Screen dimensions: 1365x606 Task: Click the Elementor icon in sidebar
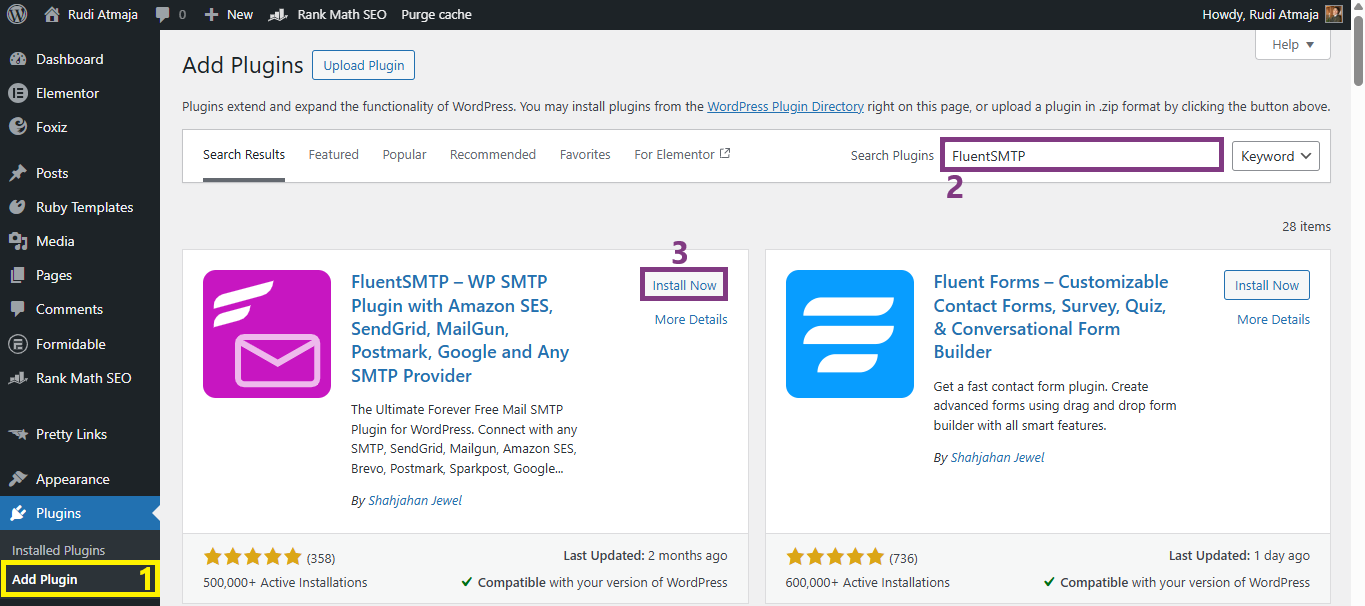click(18, 93)
